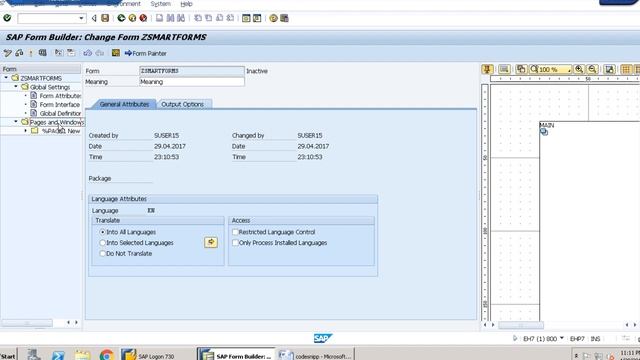Open the Help menu
Screen dimensions: 640x360
186,4
